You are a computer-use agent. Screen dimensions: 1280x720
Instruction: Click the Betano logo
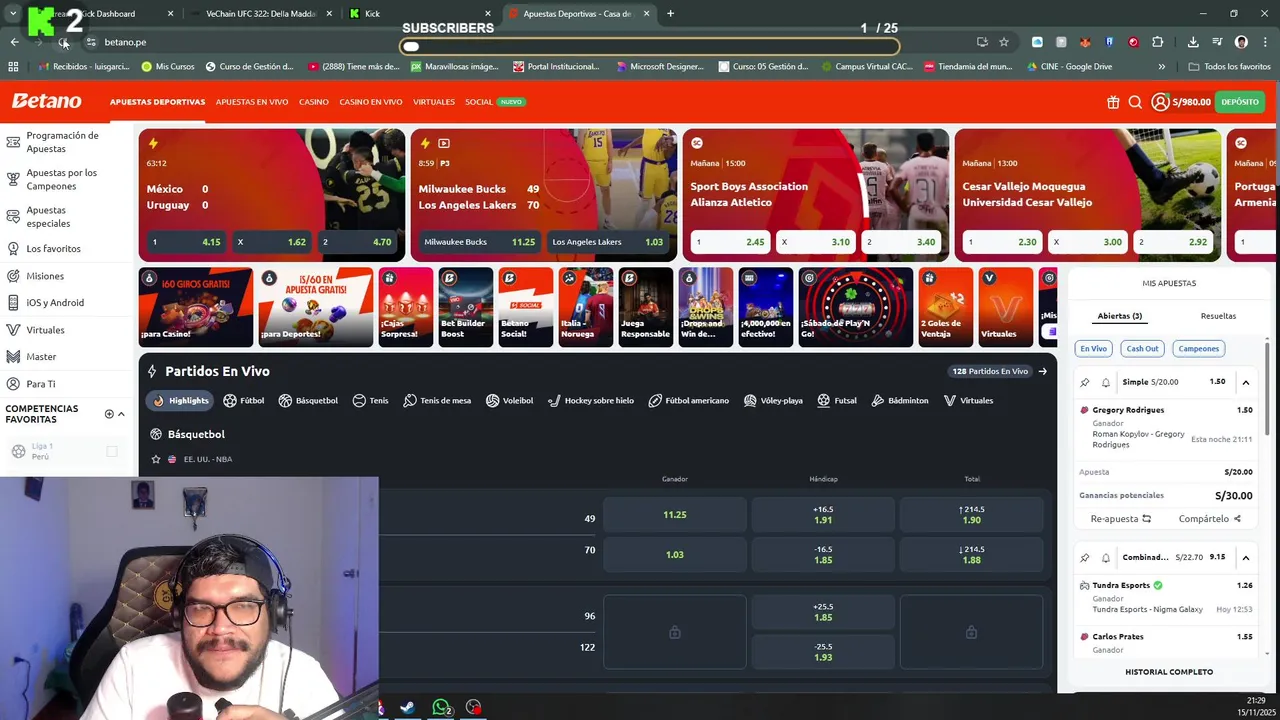pos(46,101)
